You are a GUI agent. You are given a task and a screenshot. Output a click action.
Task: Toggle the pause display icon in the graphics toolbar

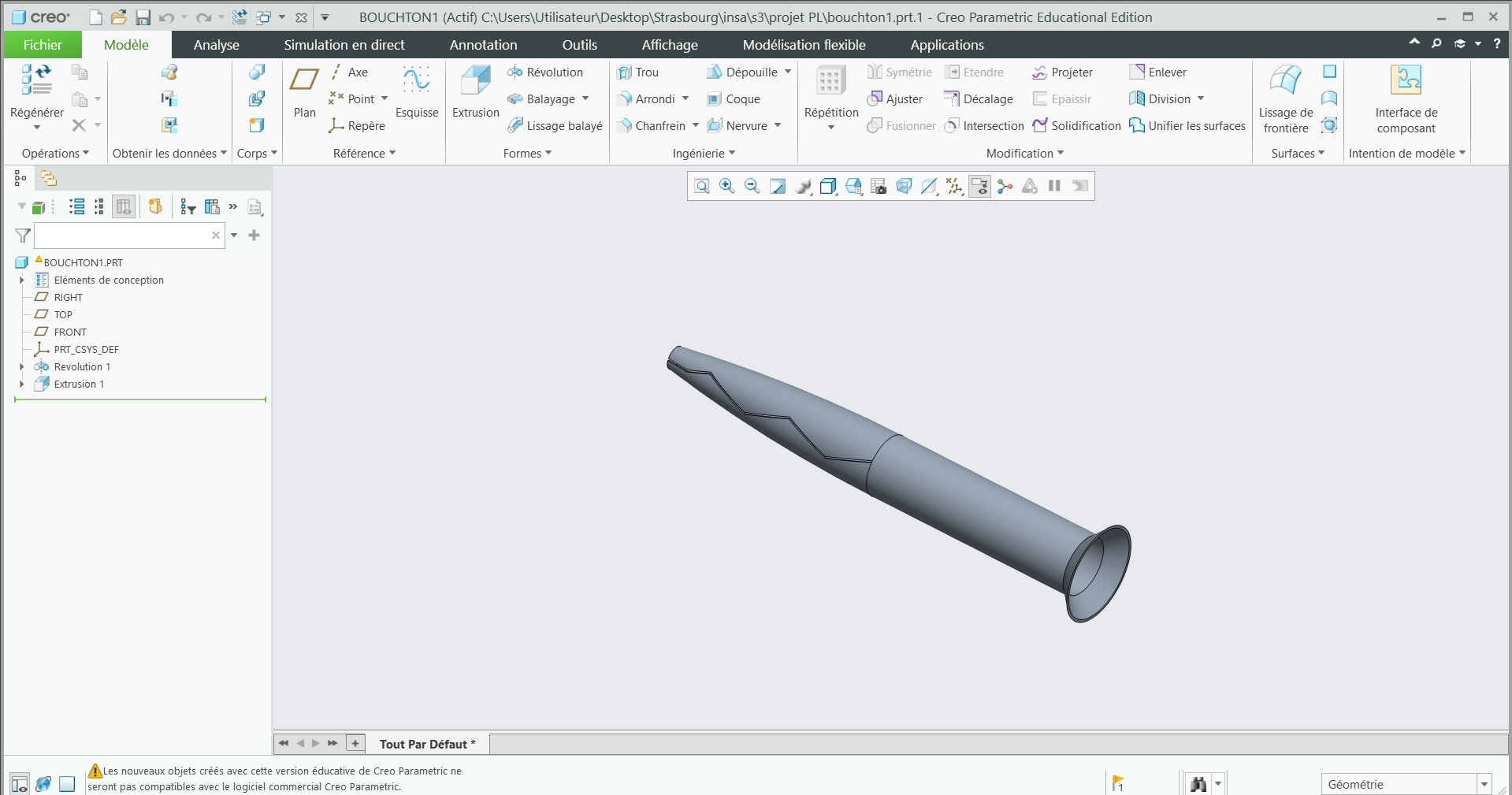click(x=1054, y=186)
